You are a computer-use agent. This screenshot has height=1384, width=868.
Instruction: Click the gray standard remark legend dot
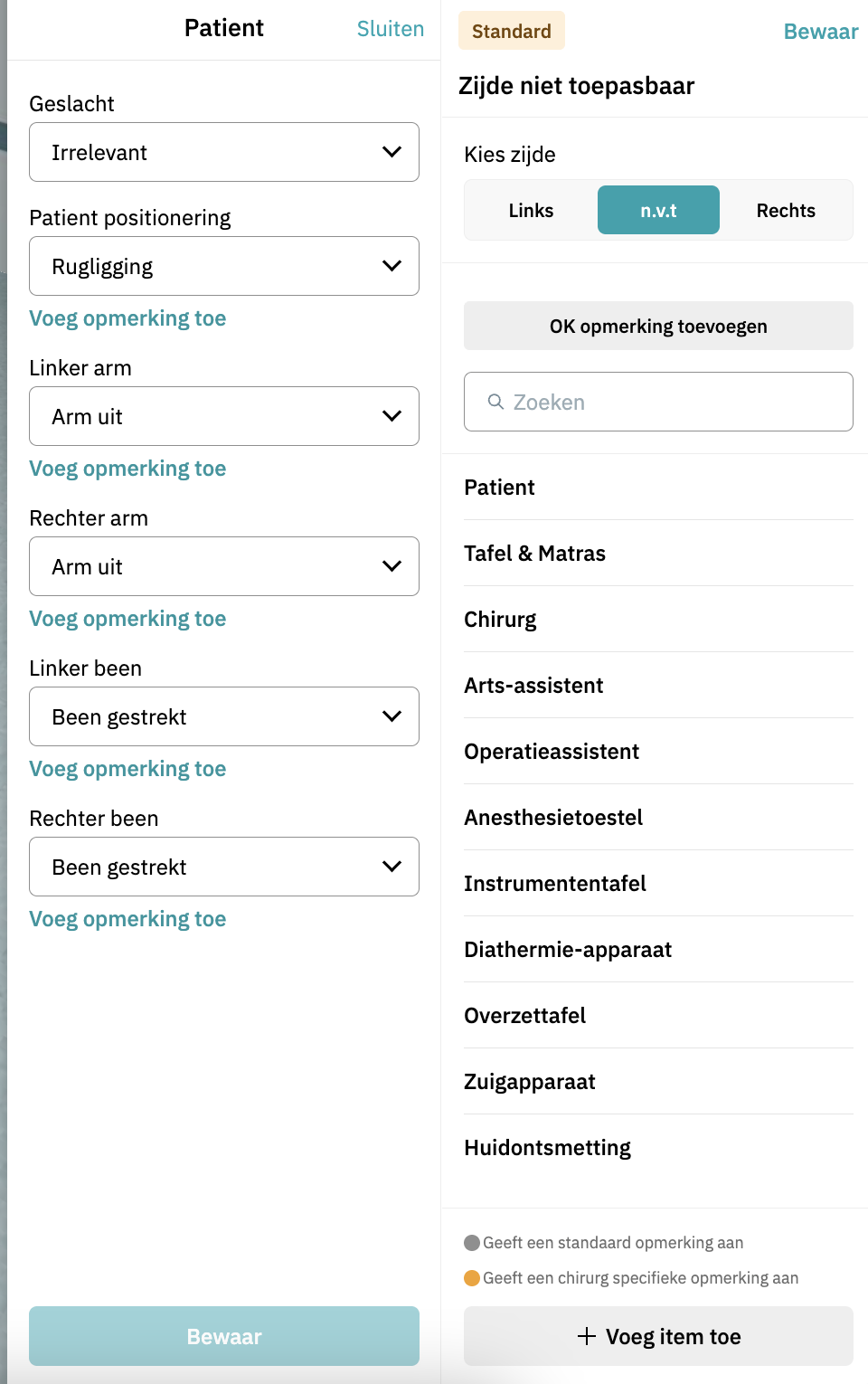click(x=472, y=1243)
